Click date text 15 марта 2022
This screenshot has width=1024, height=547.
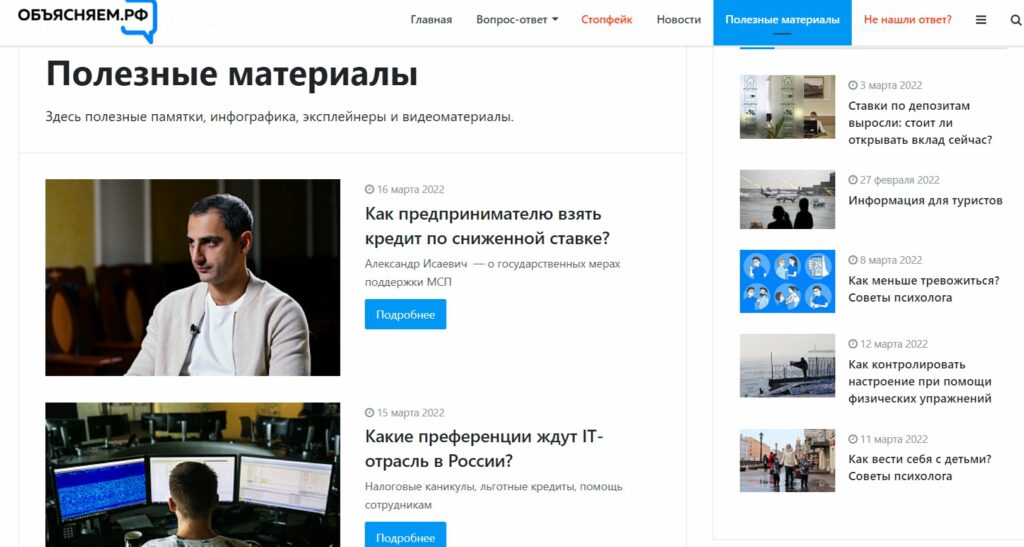pyautogui.click(x=410, y=413)
